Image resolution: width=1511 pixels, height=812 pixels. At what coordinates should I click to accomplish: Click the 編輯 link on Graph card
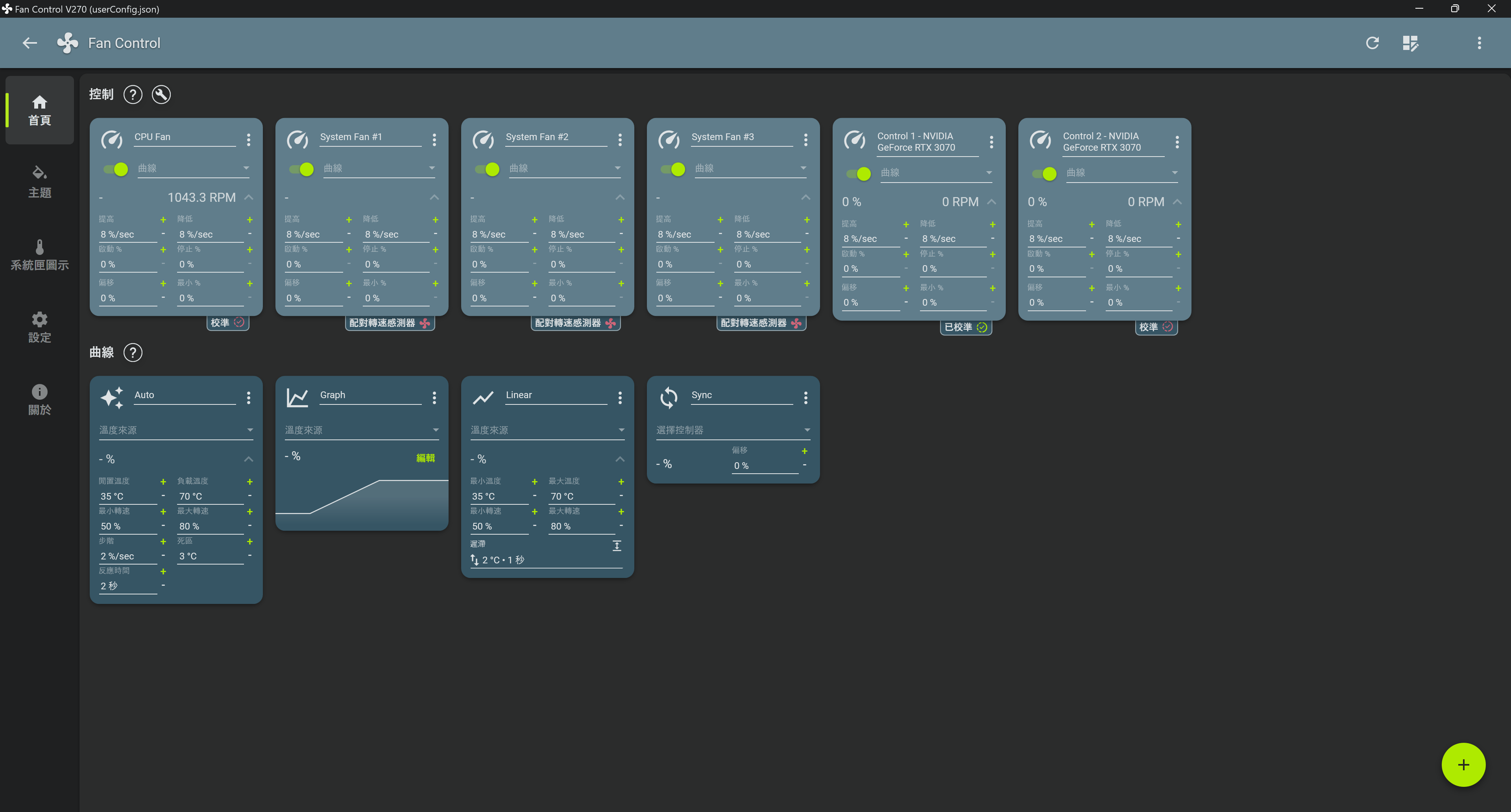click(x=425, y=458)
